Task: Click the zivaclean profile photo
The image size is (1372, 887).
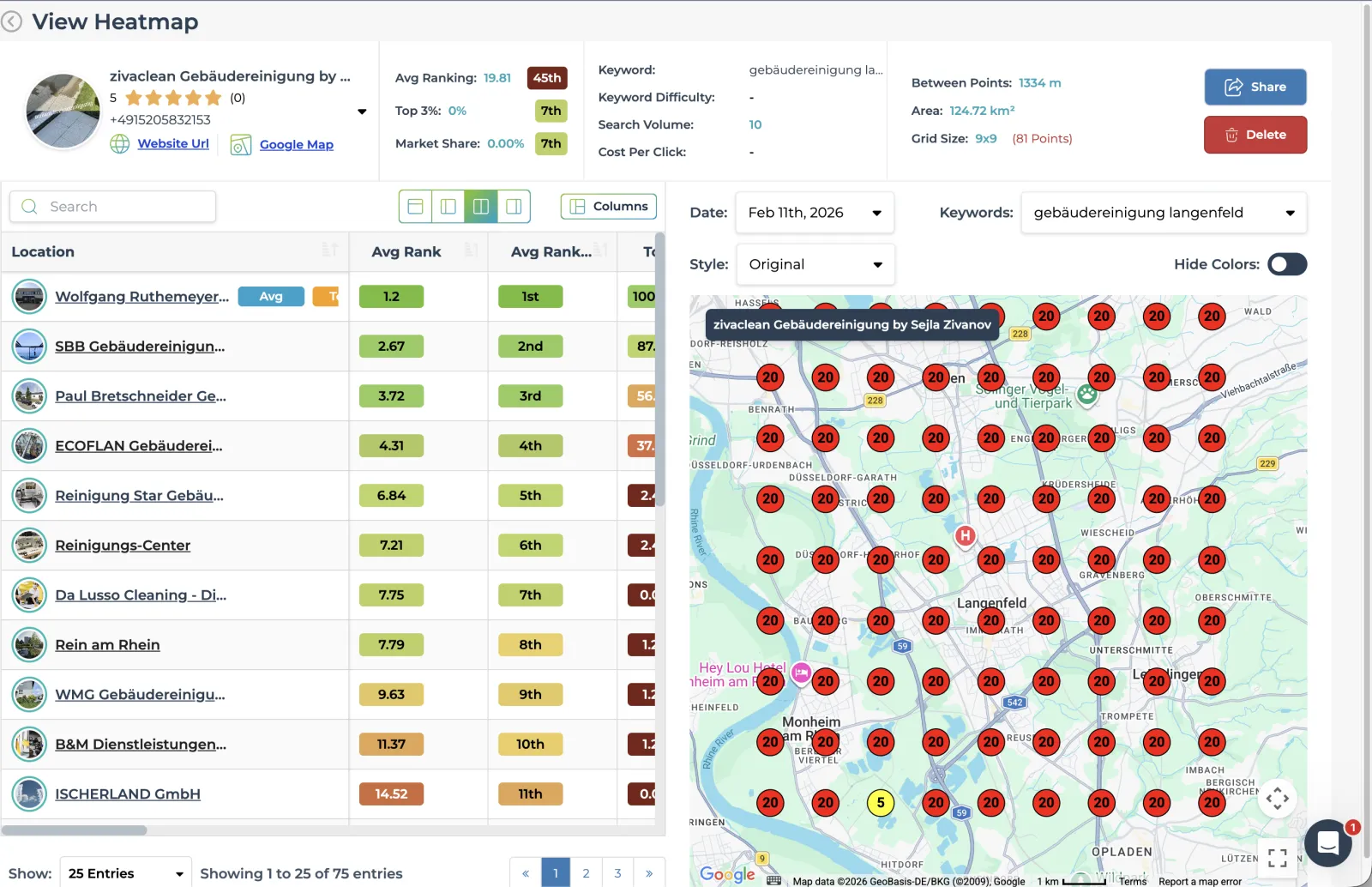Action: pos(63,111)
